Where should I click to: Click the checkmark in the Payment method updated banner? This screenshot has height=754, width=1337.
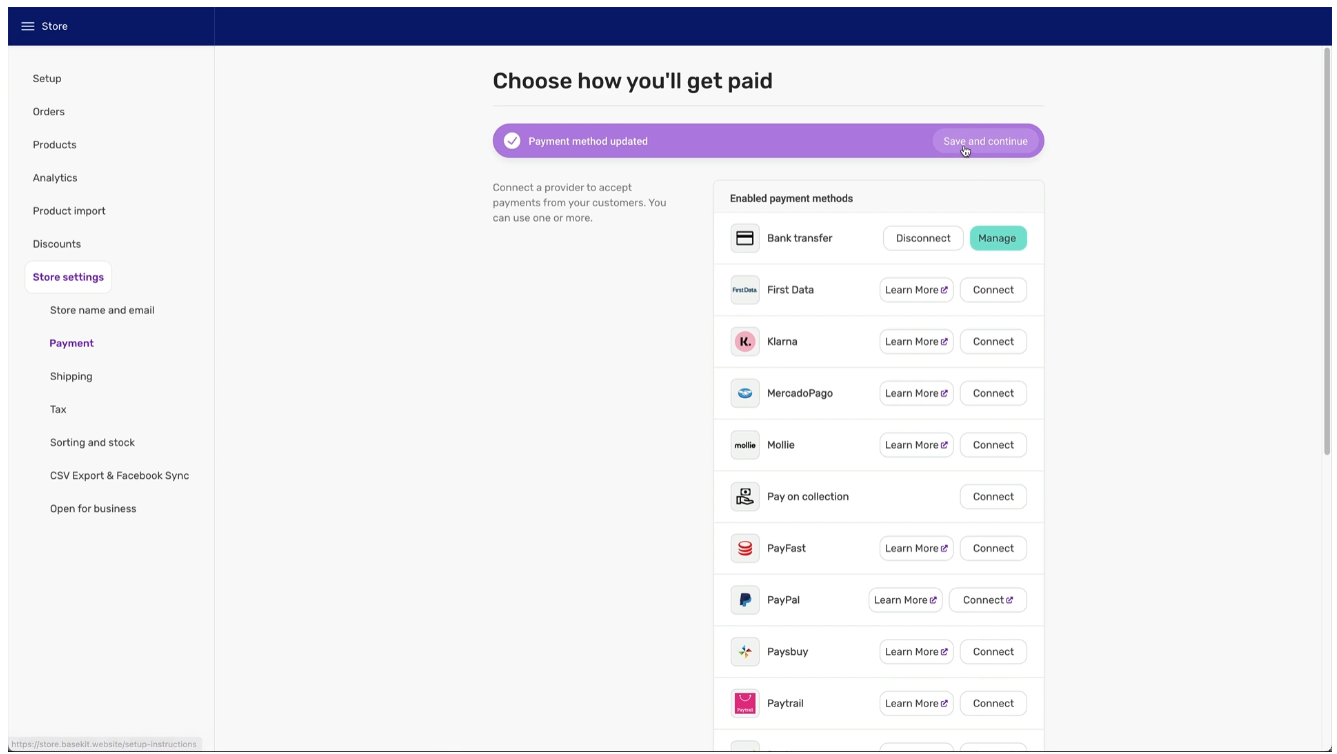[x=512, y=140]
